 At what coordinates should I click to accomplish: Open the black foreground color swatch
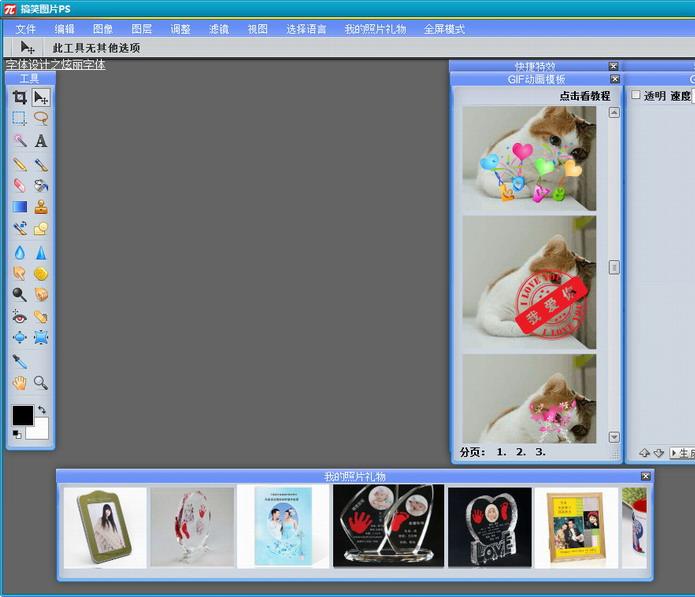(x=22, y=415)
